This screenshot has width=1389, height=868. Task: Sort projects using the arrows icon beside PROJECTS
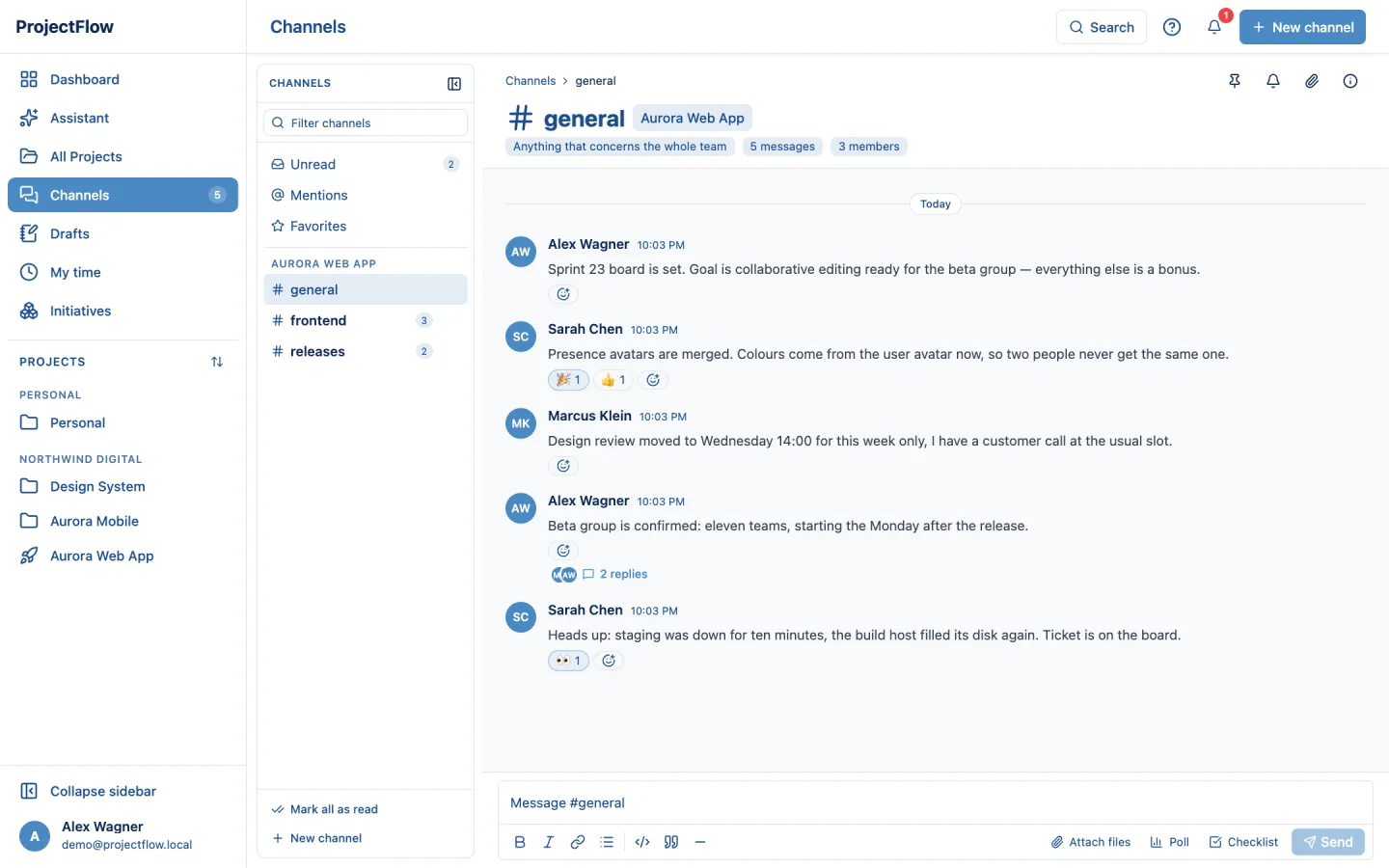(217, 362)
